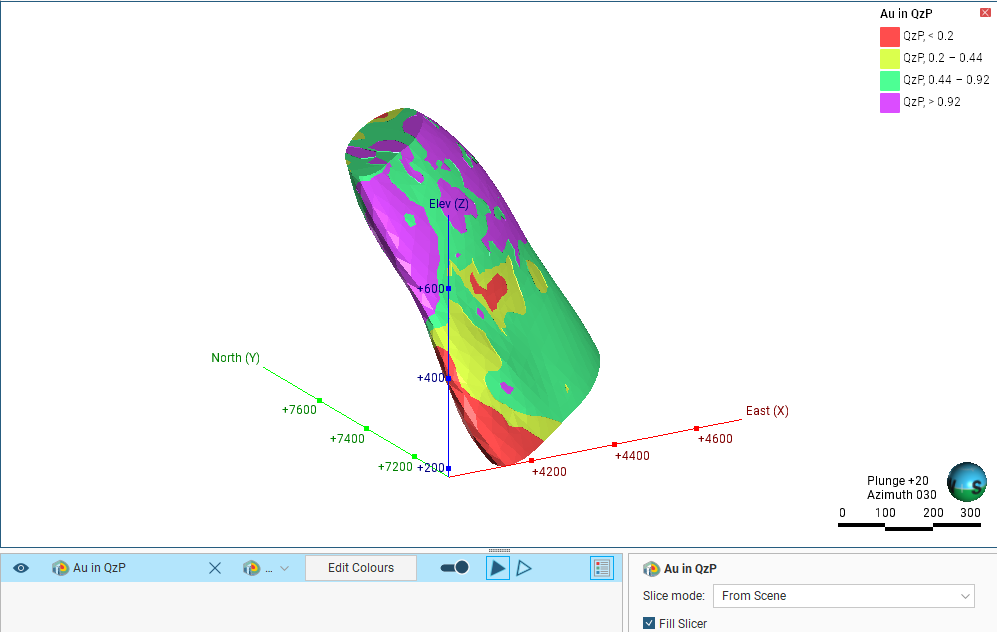Click the filled play triangle icon
Image resolution: width=997 pixels, height=632 pixels.
point(497,568)
